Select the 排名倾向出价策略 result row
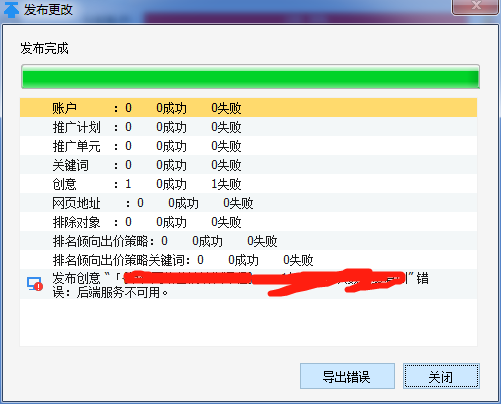 pyautogui.click(x=248, y=241)
